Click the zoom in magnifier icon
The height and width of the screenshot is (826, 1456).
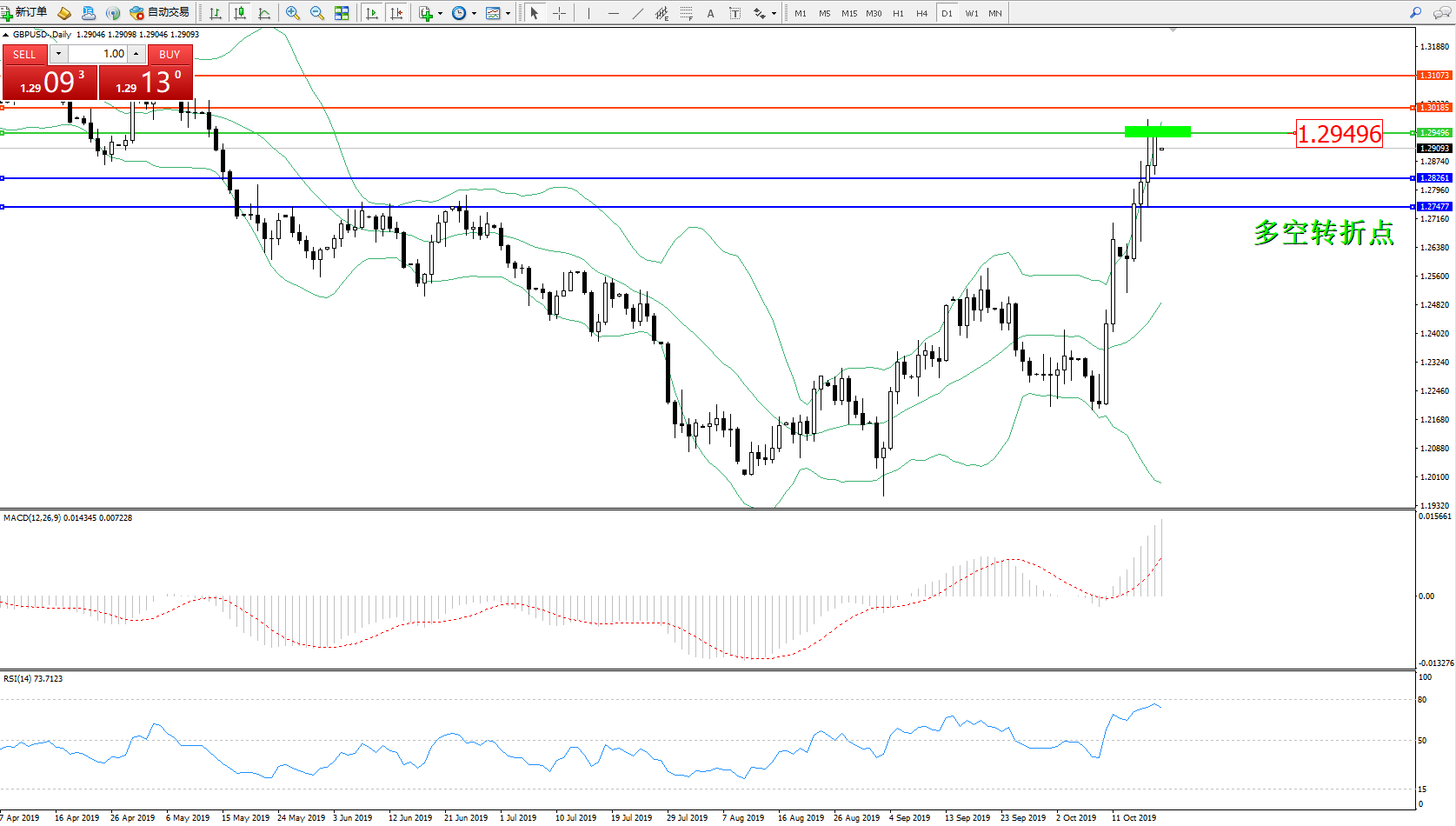tap(293, 13)
